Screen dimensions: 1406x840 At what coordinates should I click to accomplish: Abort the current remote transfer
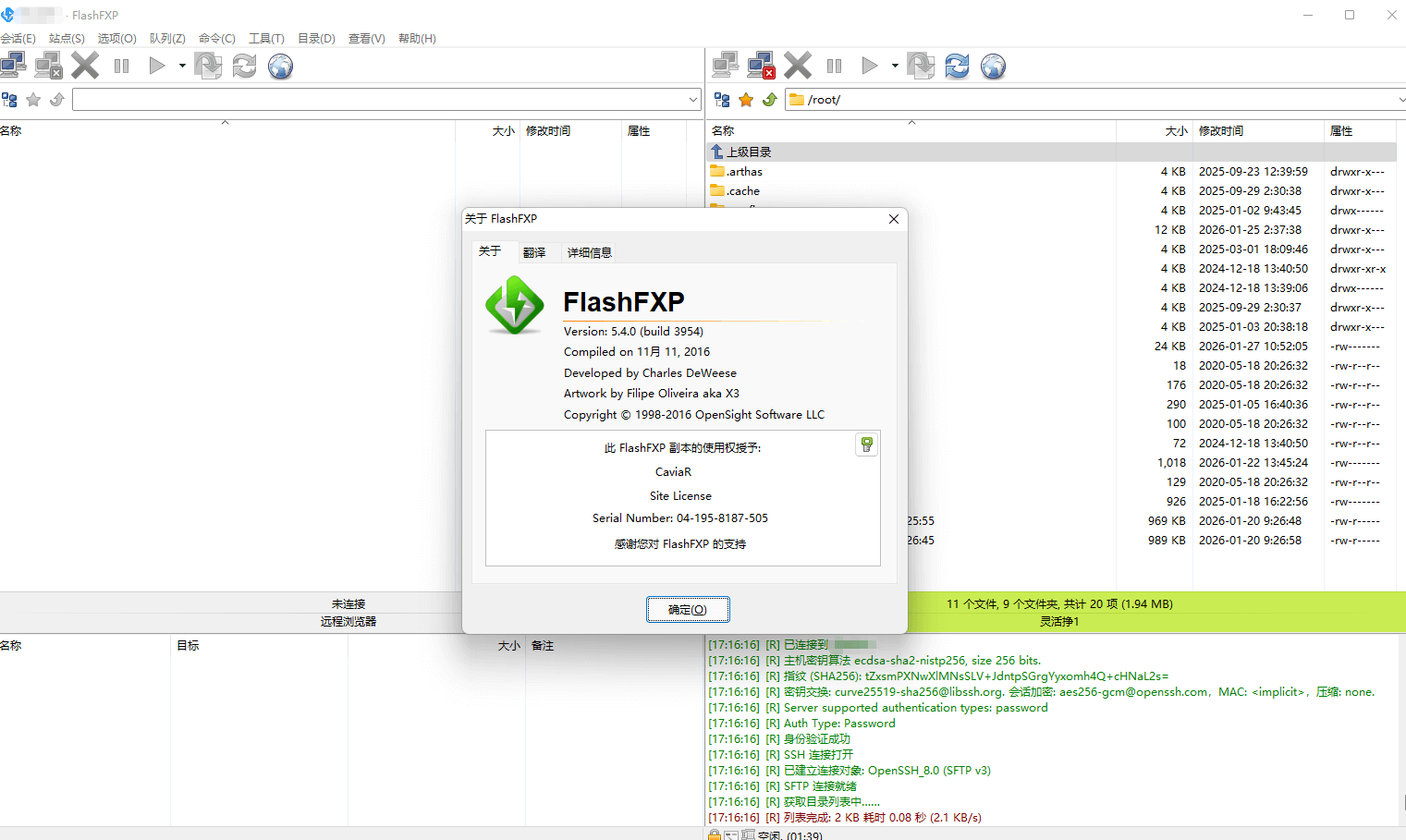point(797,66)
